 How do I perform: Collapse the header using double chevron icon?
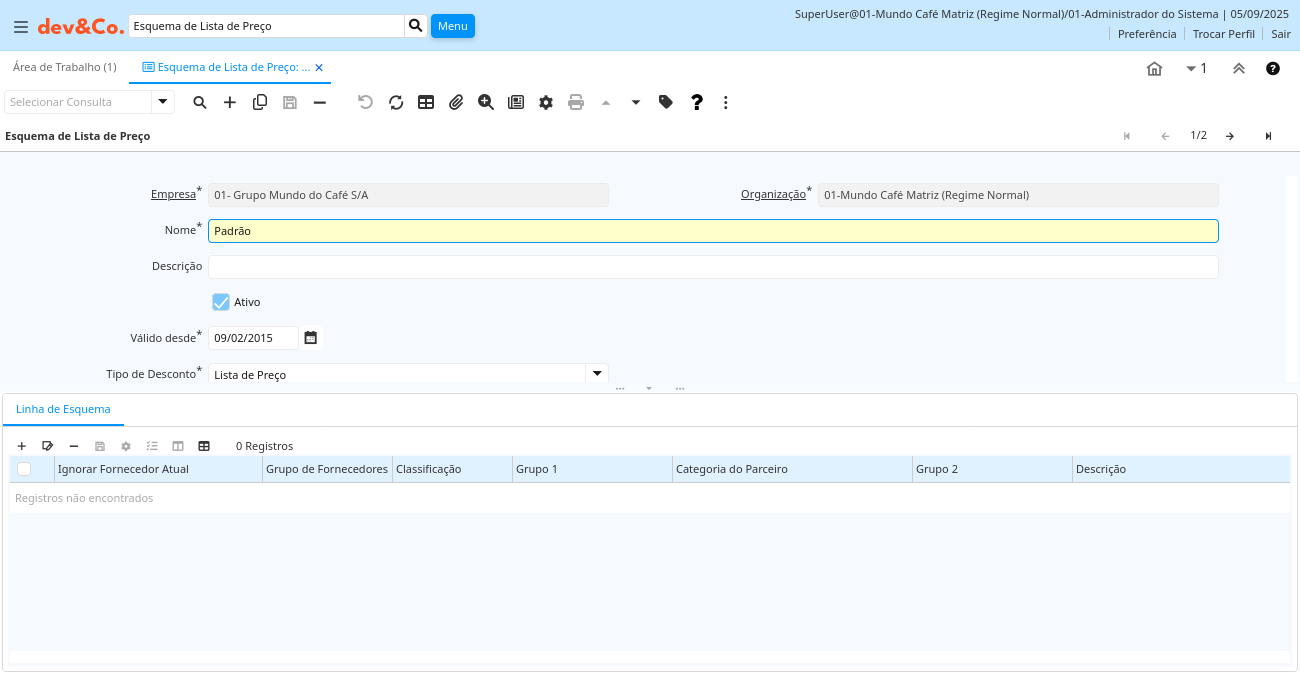coord(1238,69)
